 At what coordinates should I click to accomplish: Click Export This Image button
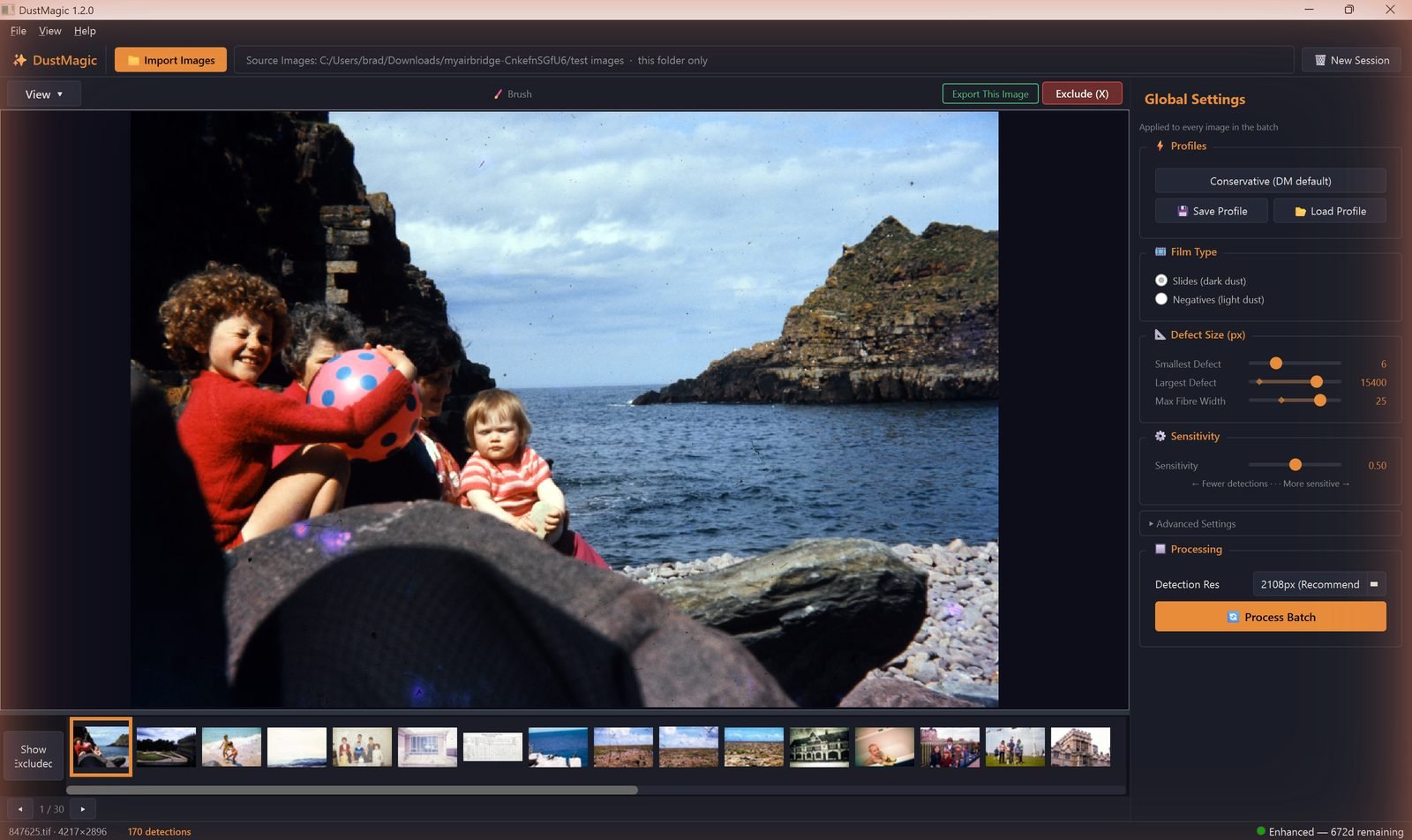990,94
